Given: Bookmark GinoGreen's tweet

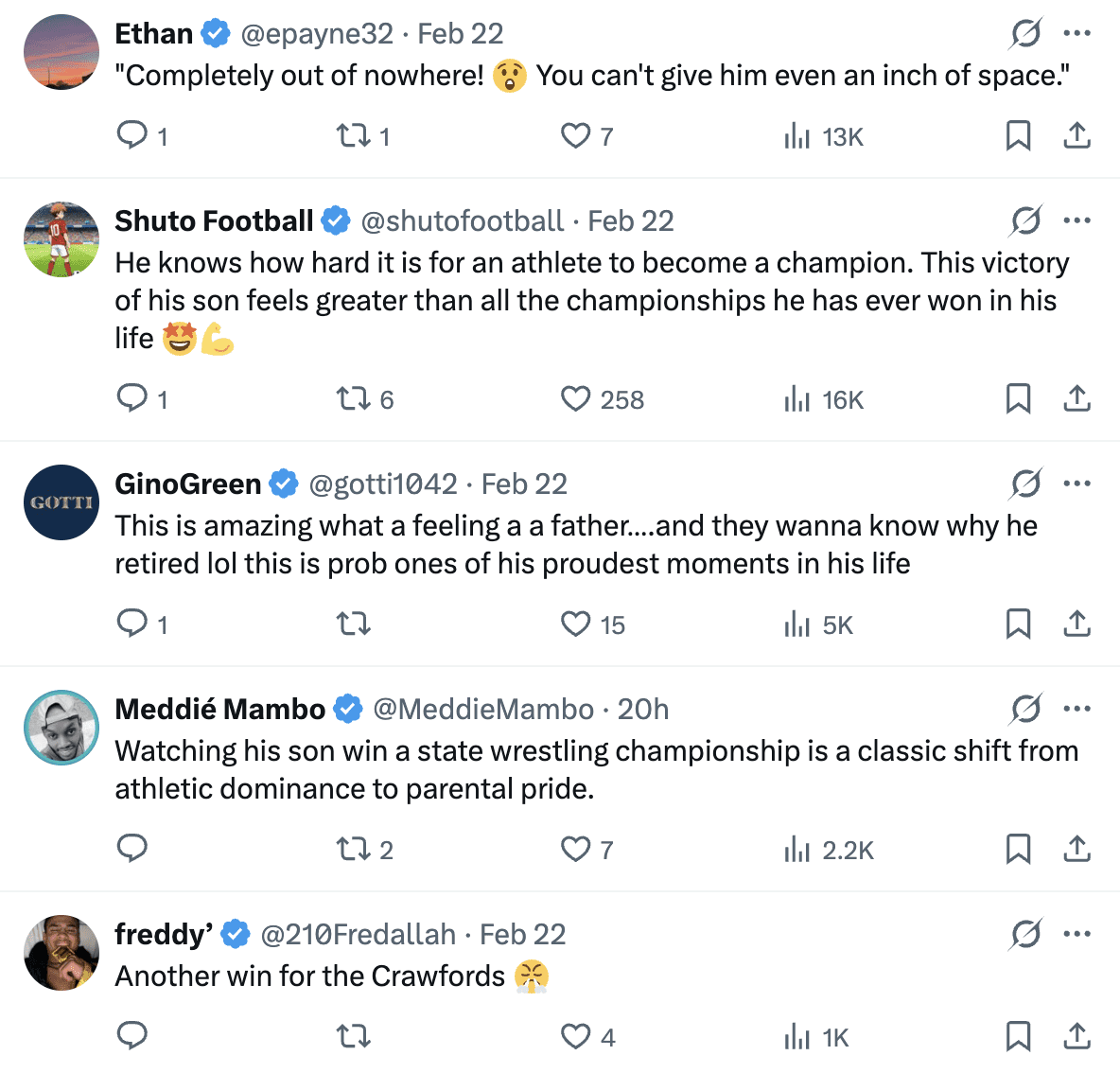Looking at the screenshot, I should (1018, 624).
